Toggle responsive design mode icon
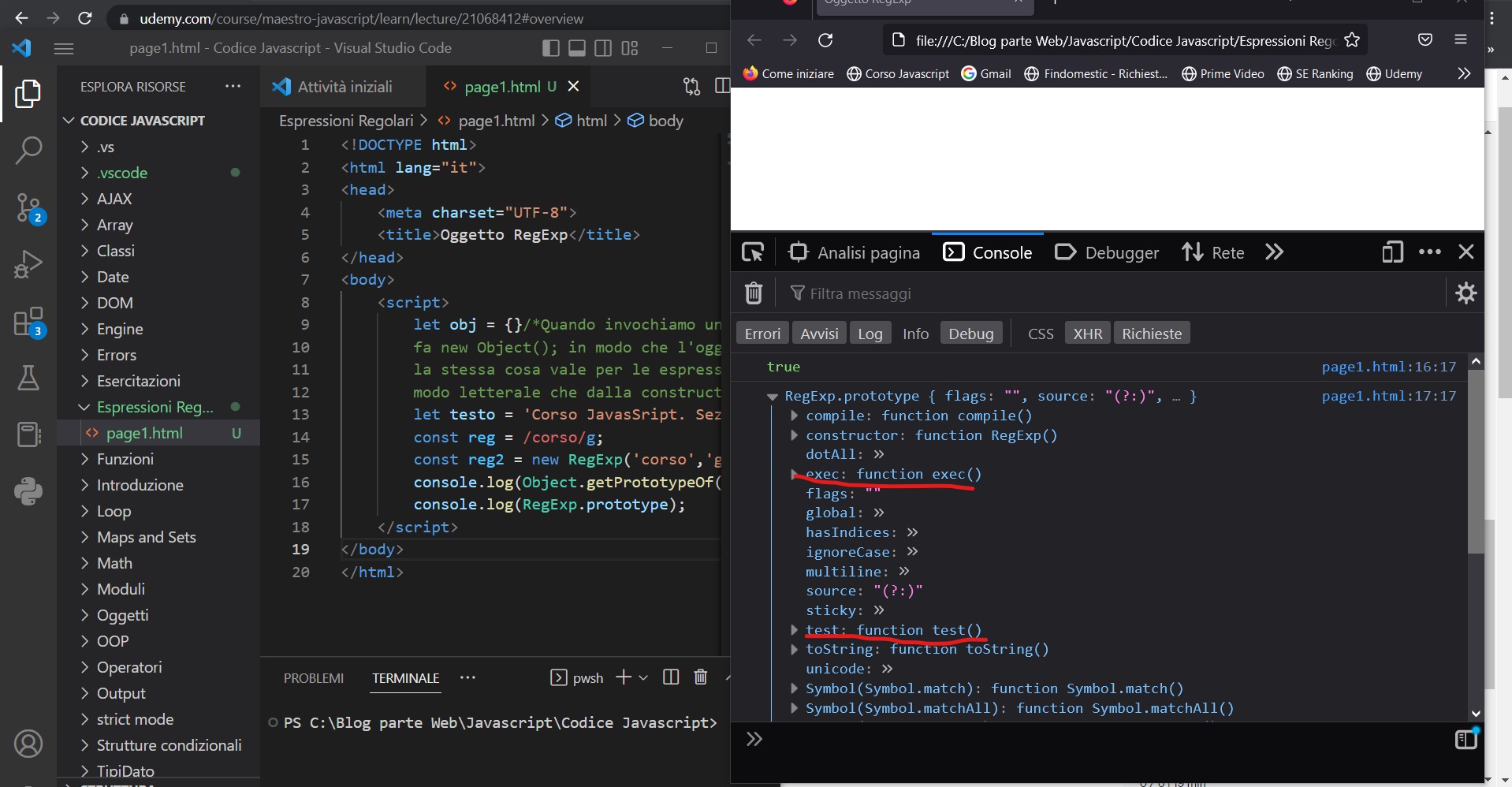Image resolution: width=1512 pixels, height=787 pixels. click(x=1392, y=252)
